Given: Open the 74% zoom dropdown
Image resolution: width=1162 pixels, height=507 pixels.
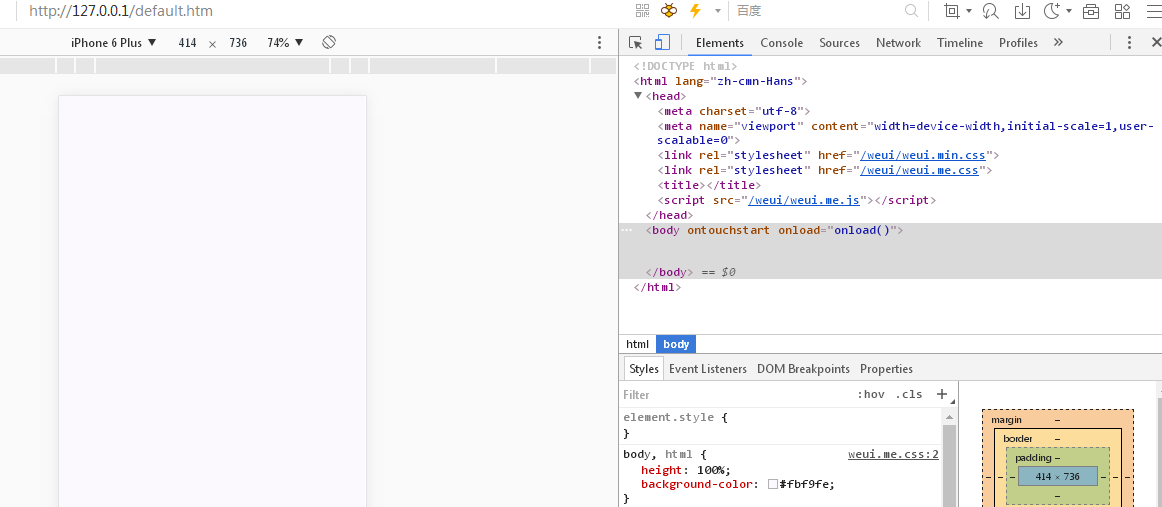Looking at the screenshot, I should click(285, 43).
